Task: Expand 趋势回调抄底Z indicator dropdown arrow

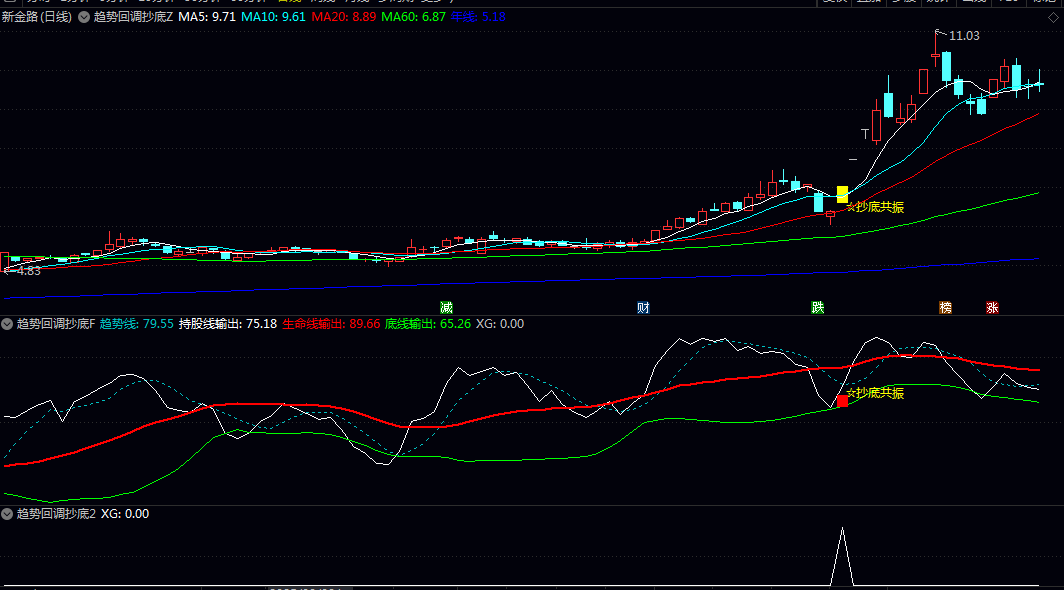Action: (84, 18)
